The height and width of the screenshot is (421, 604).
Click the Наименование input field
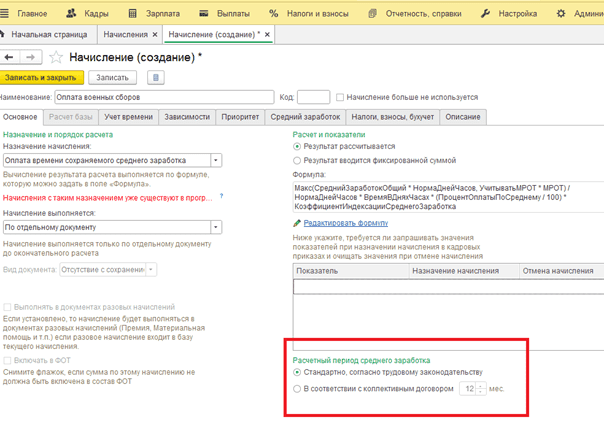click(164, 97)
